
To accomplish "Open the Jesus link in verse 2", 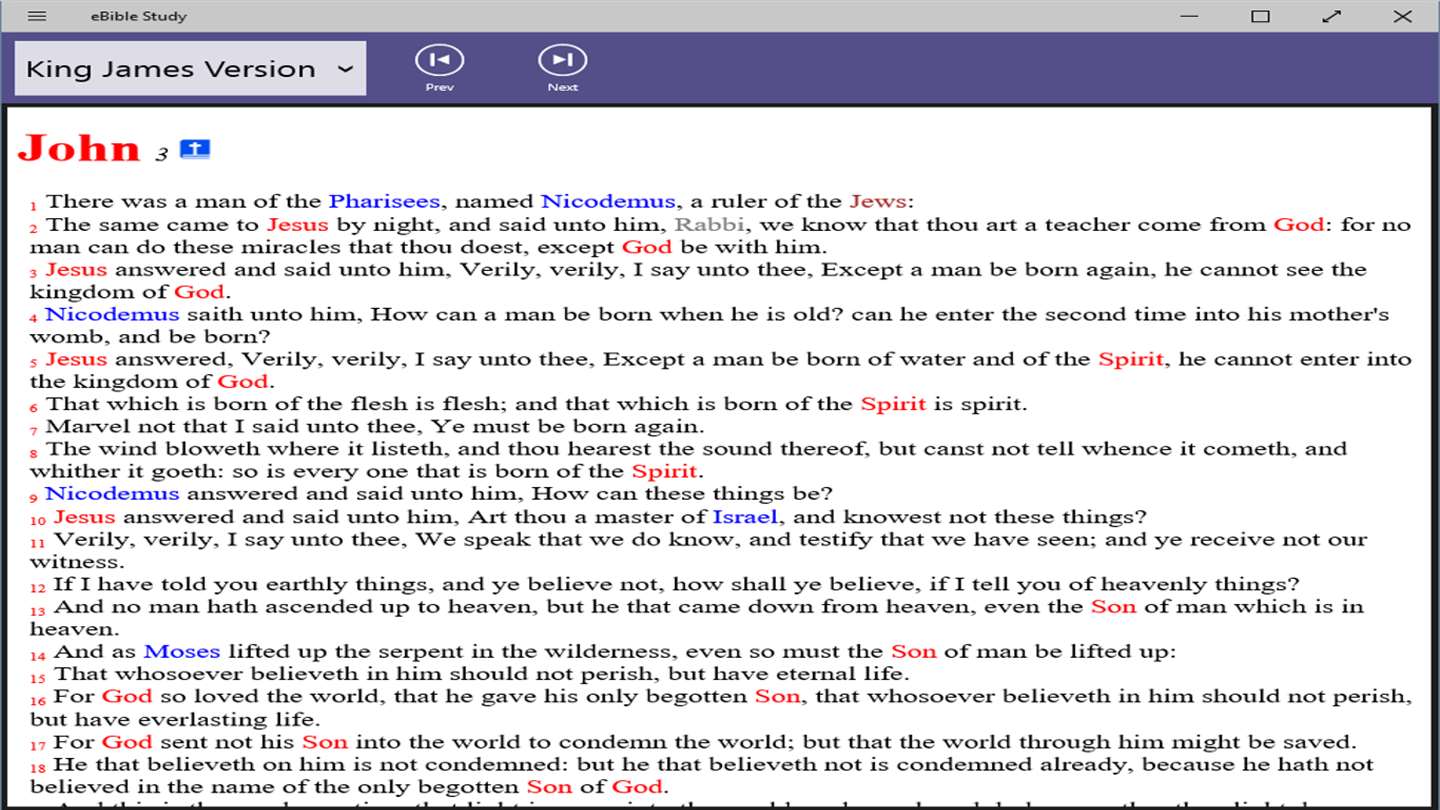I will [297, 225].
